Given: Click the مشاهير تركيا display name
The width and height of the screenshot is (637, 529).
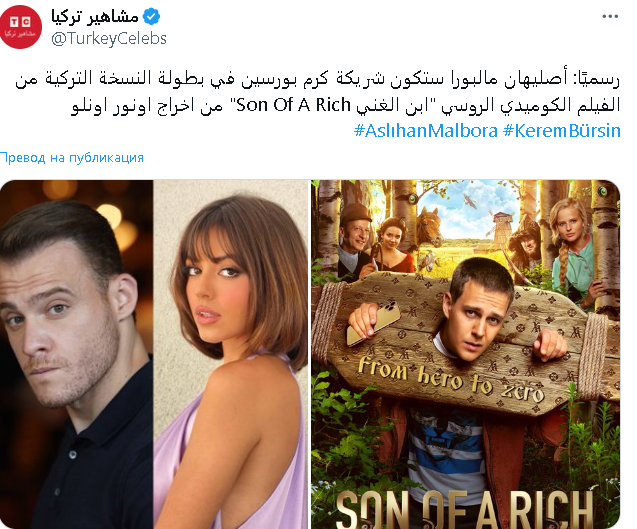Looking at the screenshot, I should click(95, 17).
